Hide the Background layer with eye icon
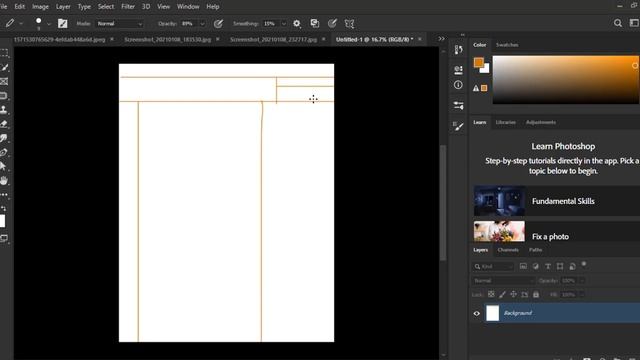Viewport: 640px width, 360px height. coord(476,313)
